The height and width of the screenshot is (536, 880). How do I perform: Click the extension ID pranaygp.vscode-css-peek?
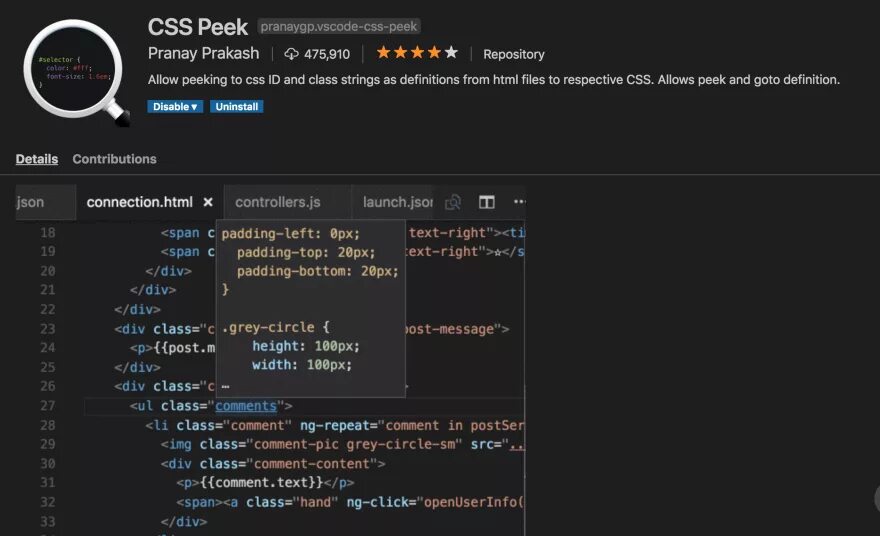(339, 26)
